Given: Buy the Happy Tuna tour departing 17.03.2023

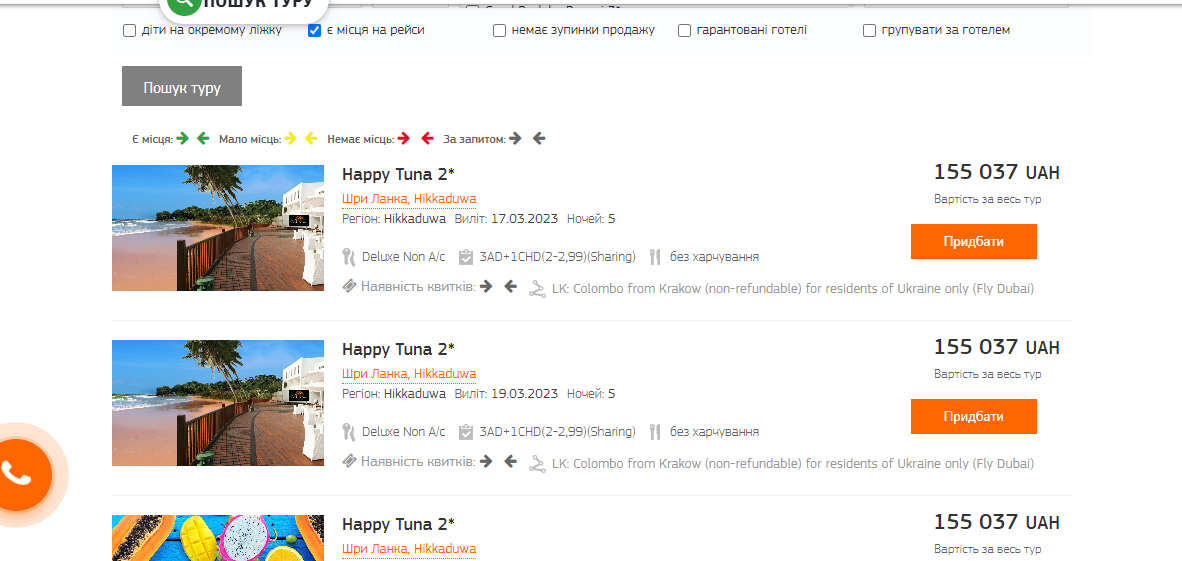Looking at the screenshot, I should coord(973,241).
